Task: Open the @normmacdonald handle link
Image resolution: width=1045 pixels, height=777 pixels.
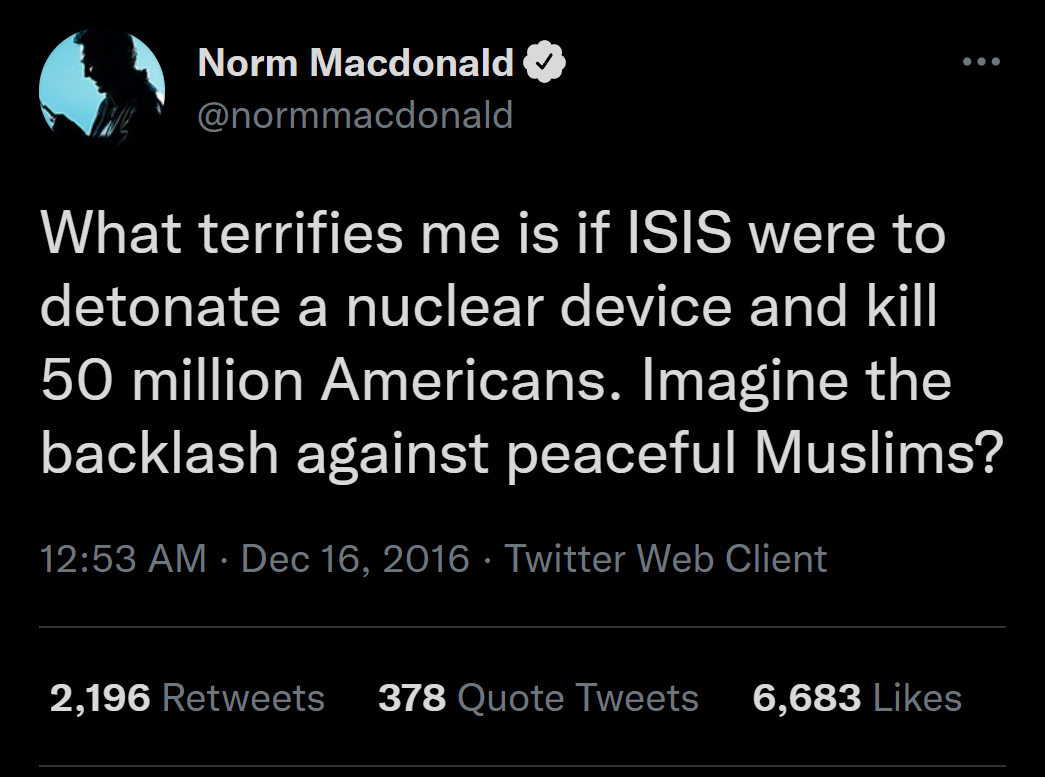Action: pyautogui.click(x=356, y=116)
